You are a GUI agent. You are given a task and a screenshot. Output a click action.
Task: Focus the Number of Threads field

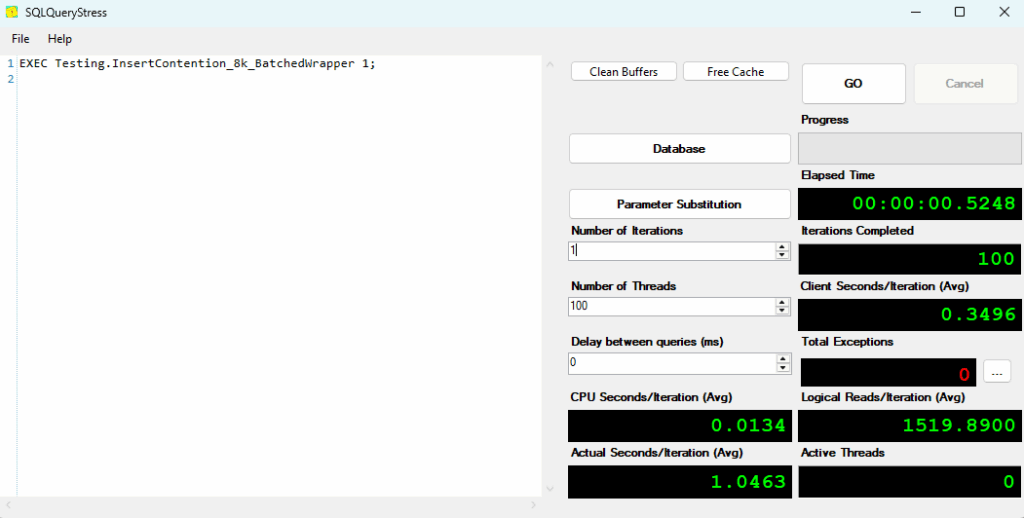click(x=671, y=306)
